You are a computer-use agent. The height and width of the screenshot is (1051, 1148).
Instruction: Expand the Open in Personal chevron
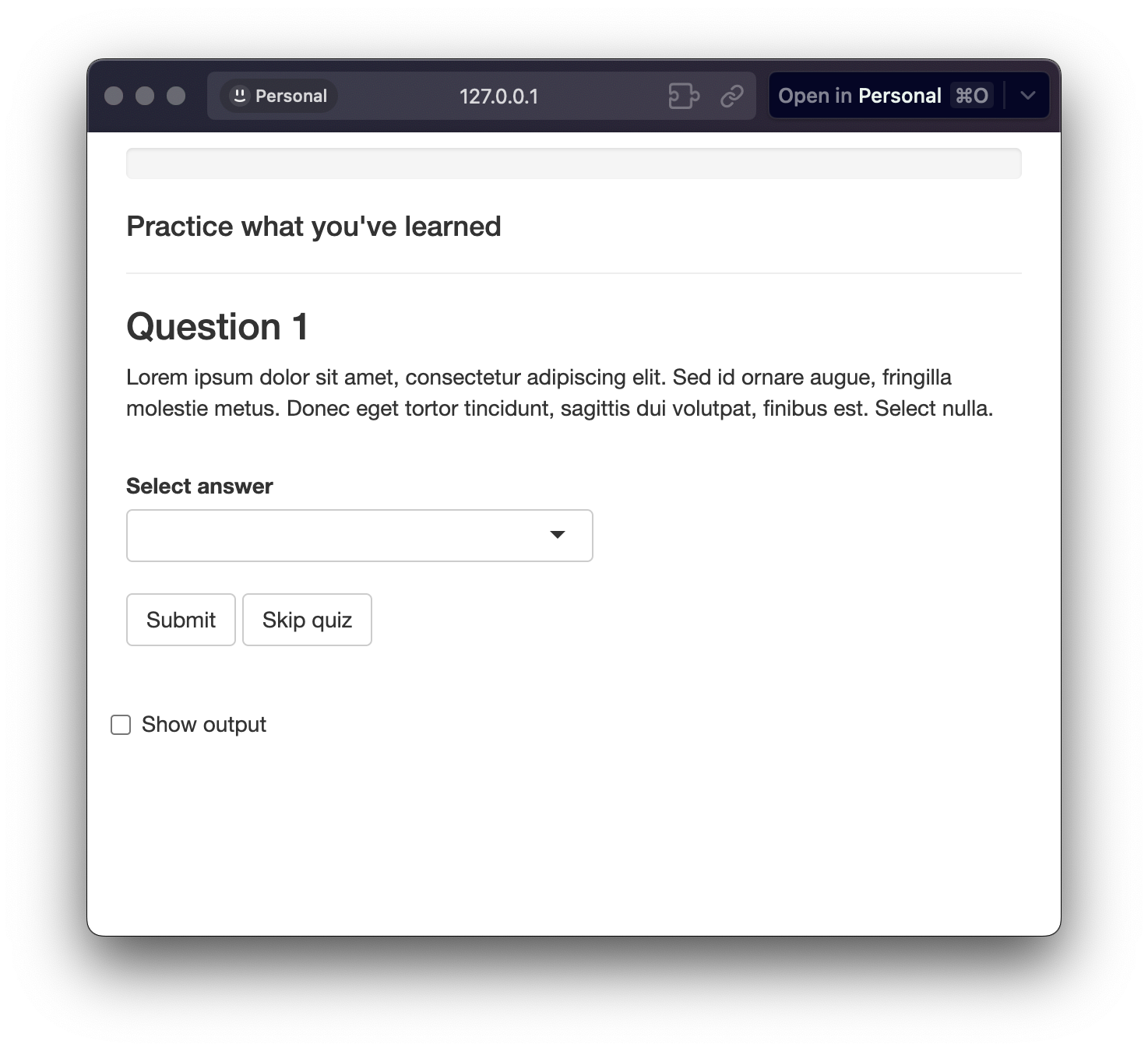1027,96
